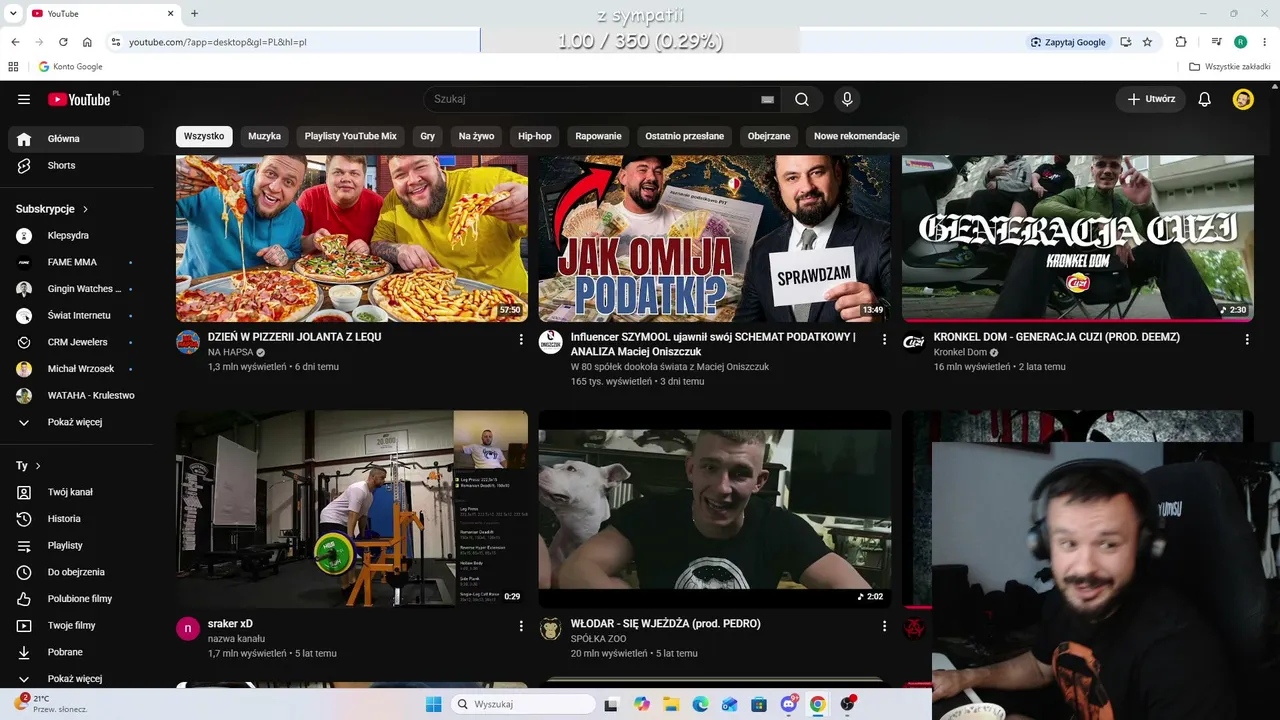This screenshot has width=1280, height=720.
Task: Expand Pokaż więcej under subscriptions
Action: coord(76,422)
